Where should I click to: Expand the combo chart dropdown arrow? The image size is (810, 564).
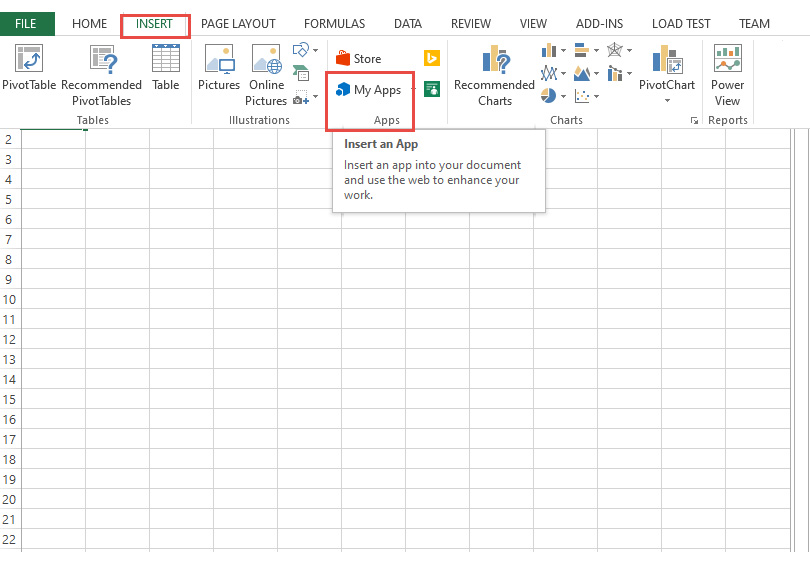coord(629,73)
